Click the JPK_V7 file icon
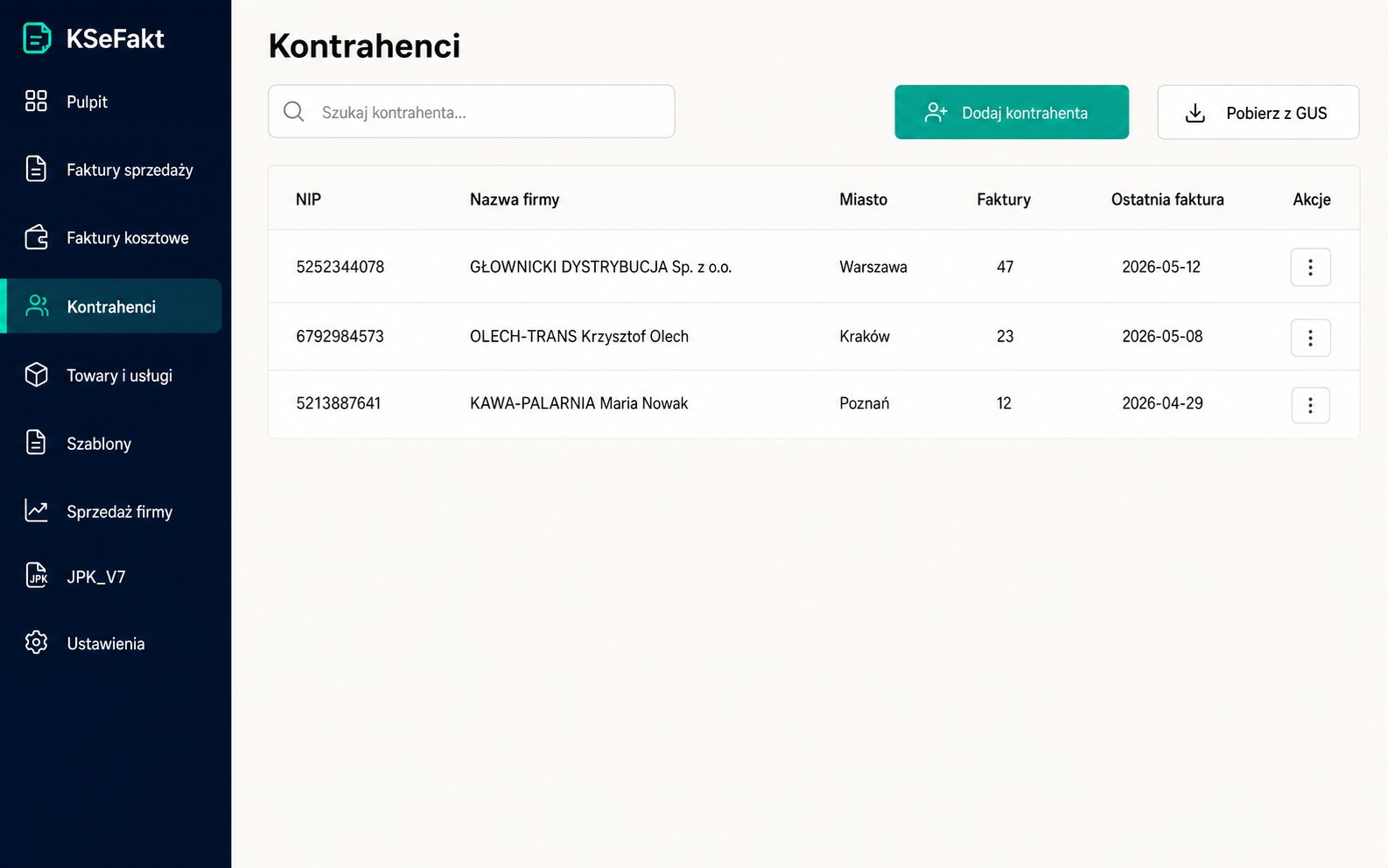The width and height of the screenshot is (1388, 868). [x=36, y=576]
